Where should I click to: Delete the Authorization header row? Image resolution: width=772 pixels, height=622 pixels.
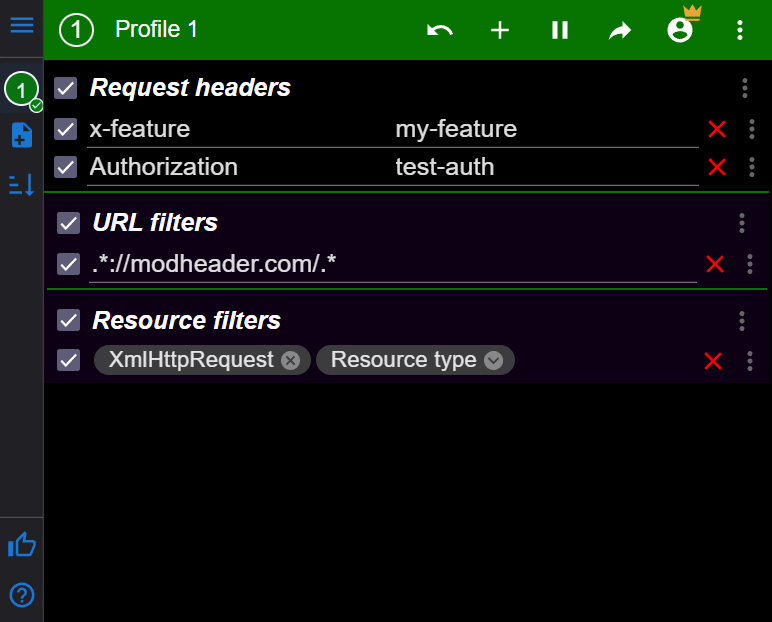(717, 167)
